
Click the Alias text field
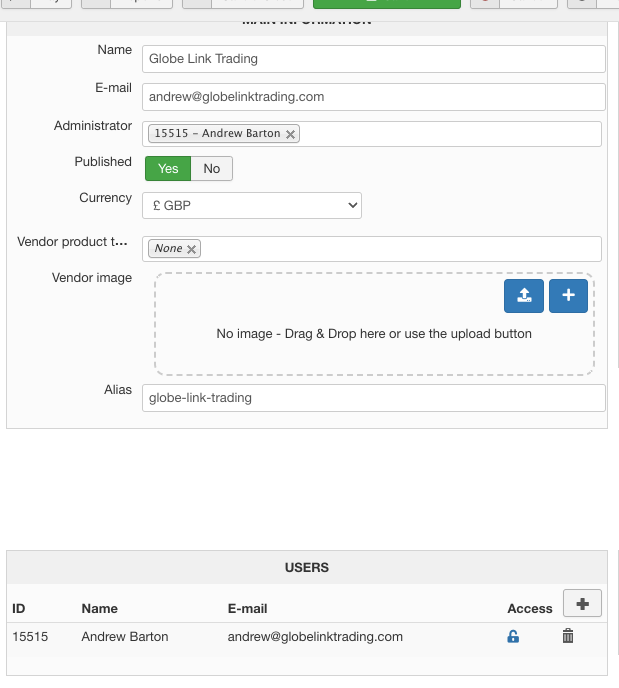click(373, 398)
